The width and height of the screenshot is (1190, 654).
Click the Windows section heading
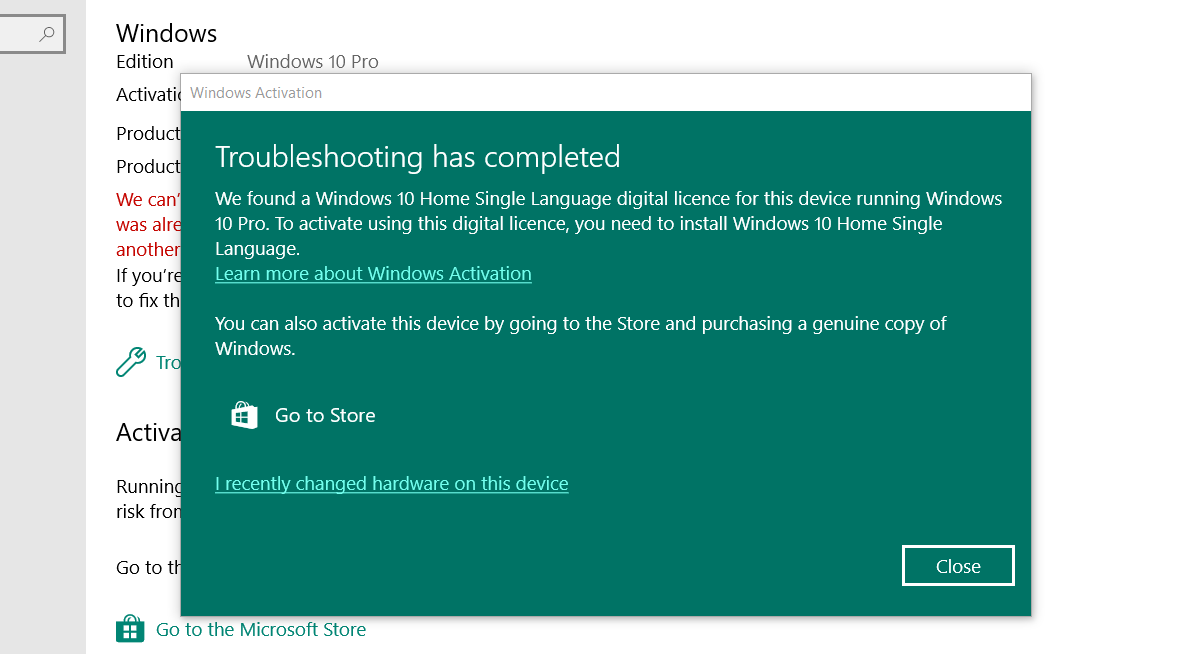tap(166, 33)
